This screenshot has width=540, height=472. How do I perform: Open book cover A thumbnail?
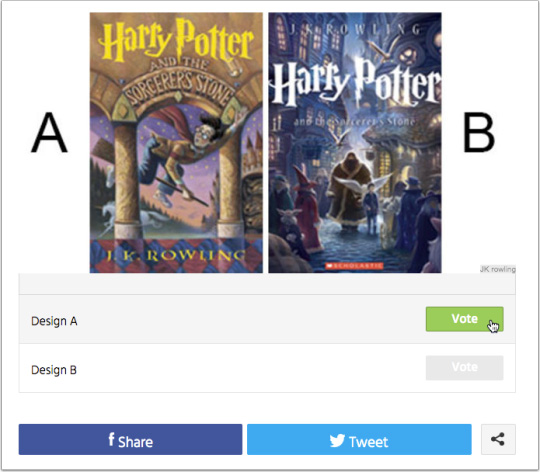click(176, 143)
